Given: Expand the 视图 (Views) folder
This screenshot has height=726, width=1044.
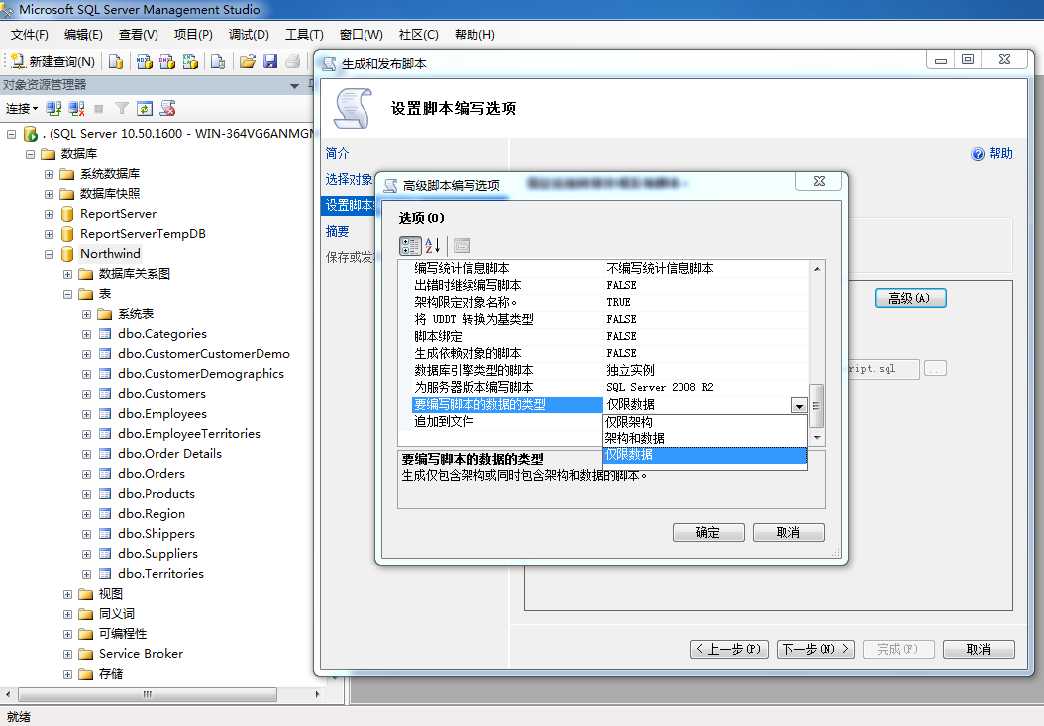Looking at the screenshot, I should pyautogui.click(x=67, y=594).
